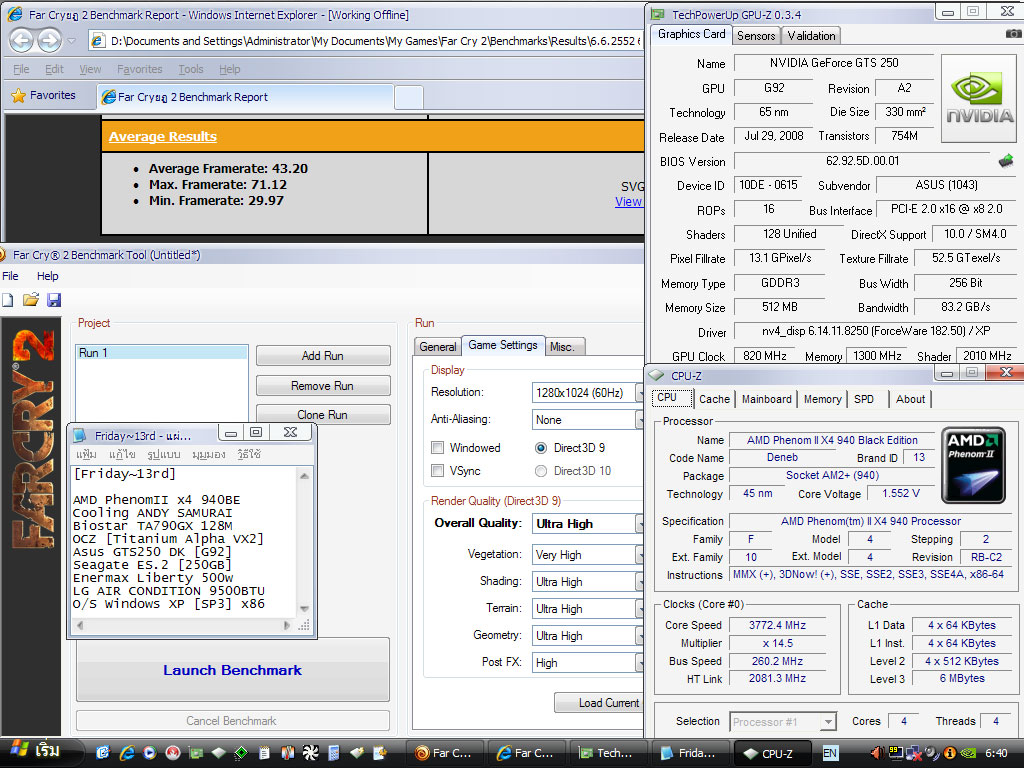The width and height of the screenshot is (1024, 768).
Task: Click CPU-Z taskbar button
Action: pos(773,753)
